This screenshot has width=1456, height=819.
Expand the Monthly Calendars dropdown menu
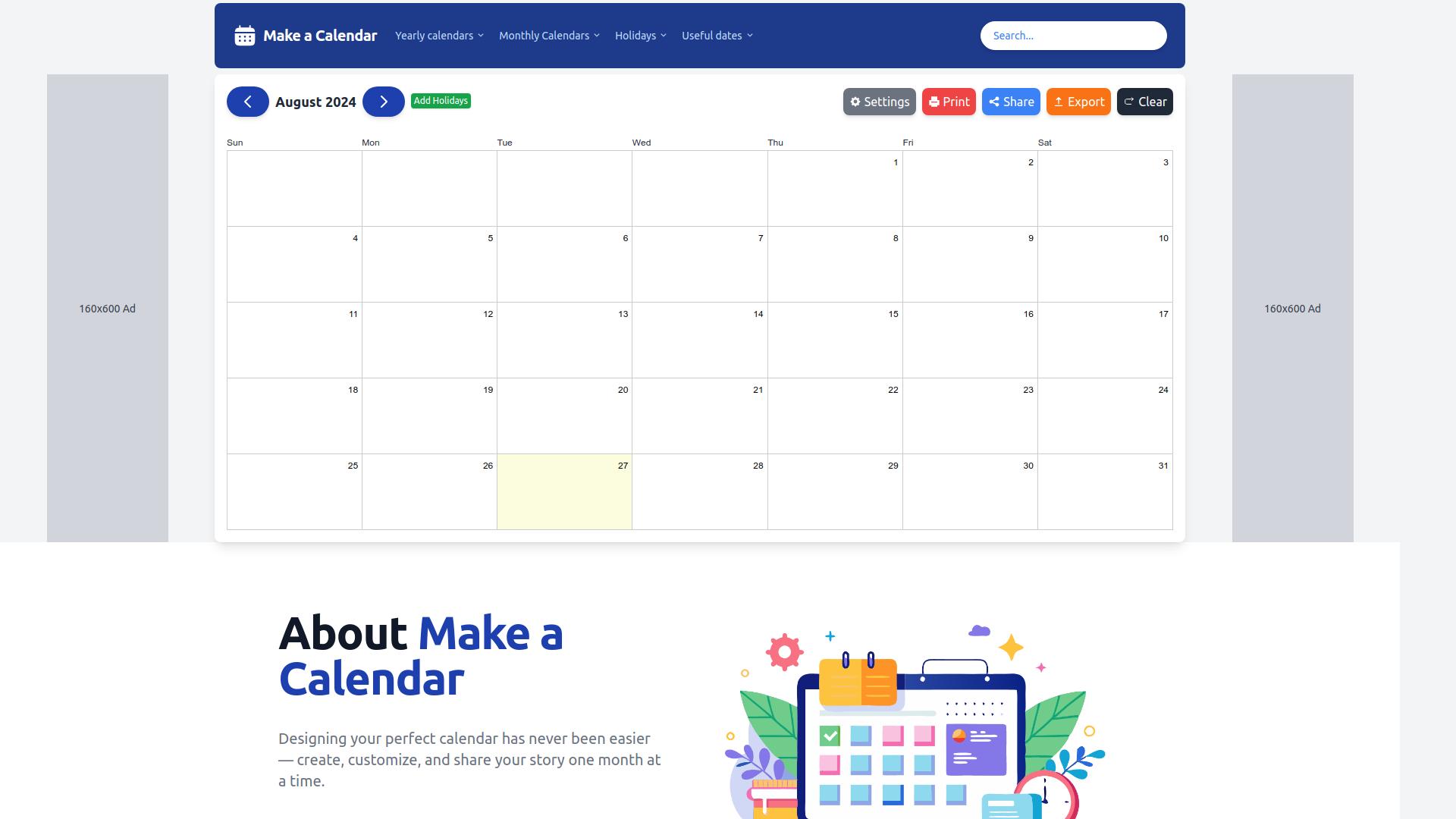pyautogui.click(x=549, y=35)
